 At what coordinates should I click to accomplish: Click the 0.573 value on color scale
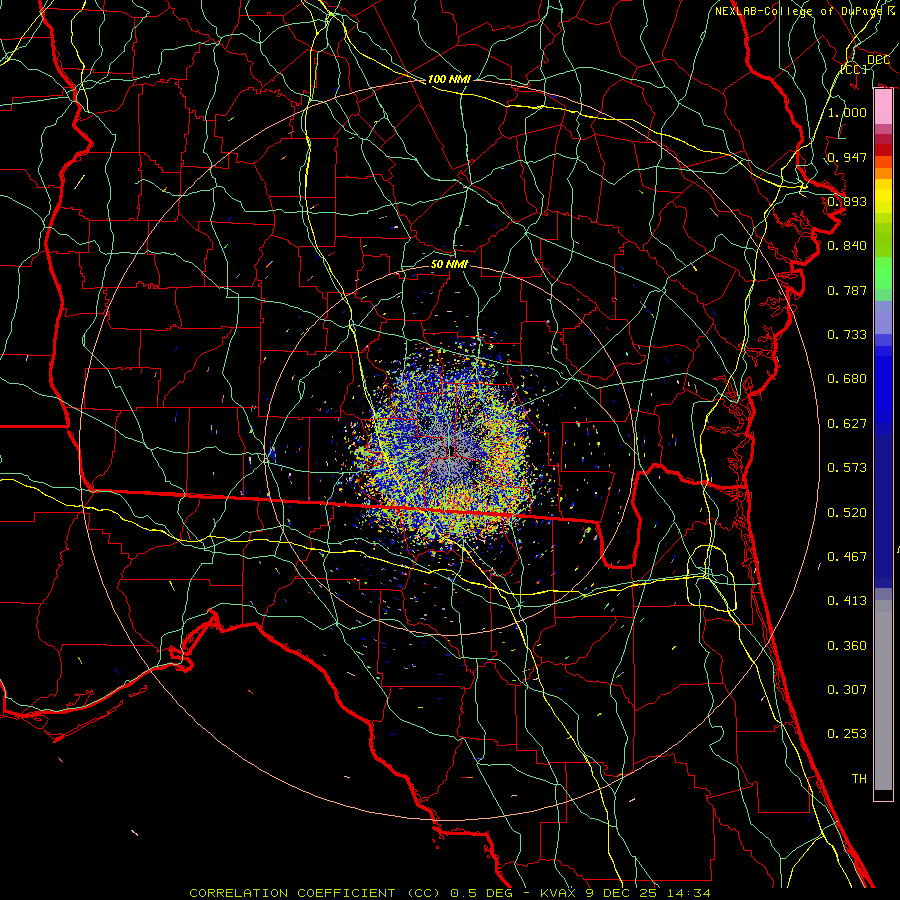[x=847, y=467]
